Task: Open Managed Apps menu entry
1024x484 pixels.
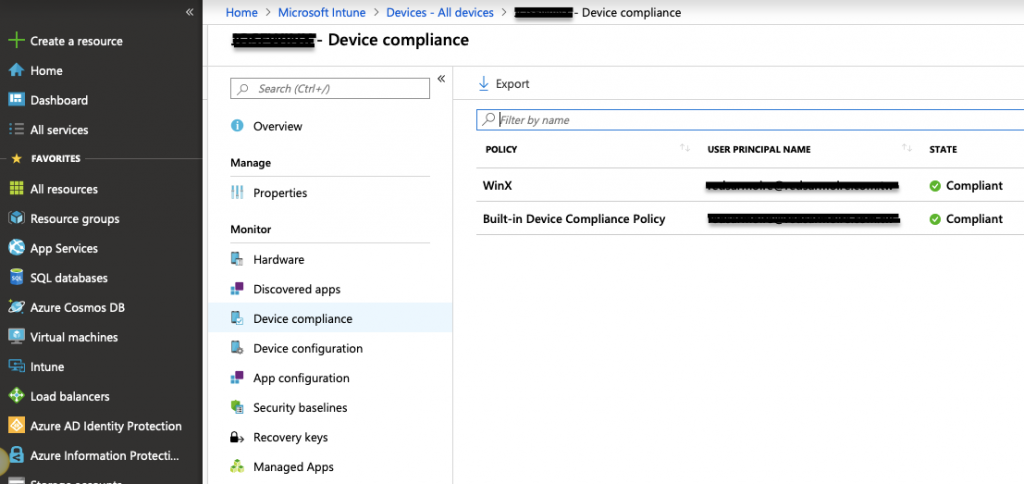Action: point(293,467)
